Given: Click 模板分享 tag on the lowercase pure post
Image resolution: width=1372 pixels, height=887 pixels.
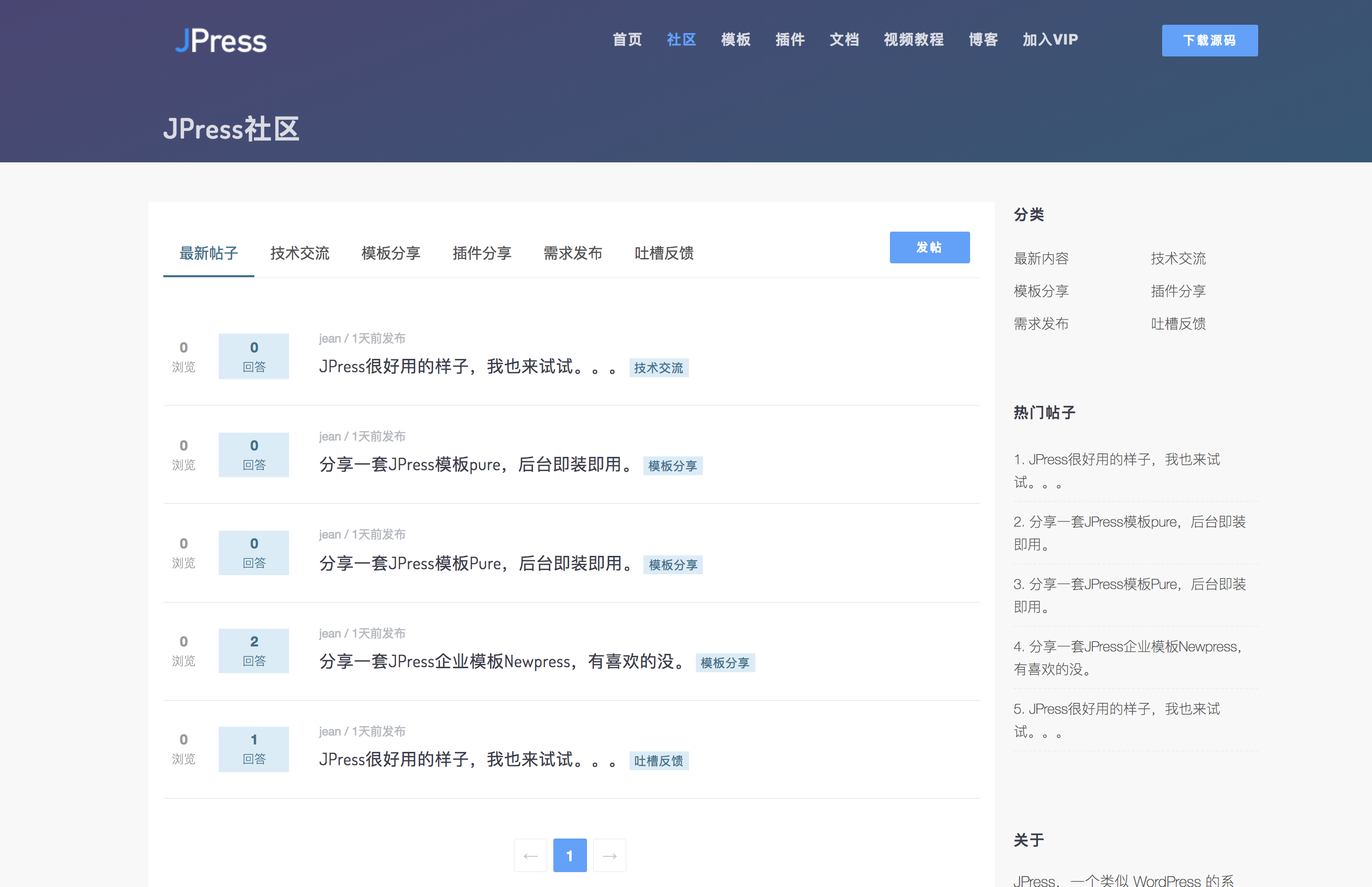Looking at the screenshot, I should coord(672,465).
